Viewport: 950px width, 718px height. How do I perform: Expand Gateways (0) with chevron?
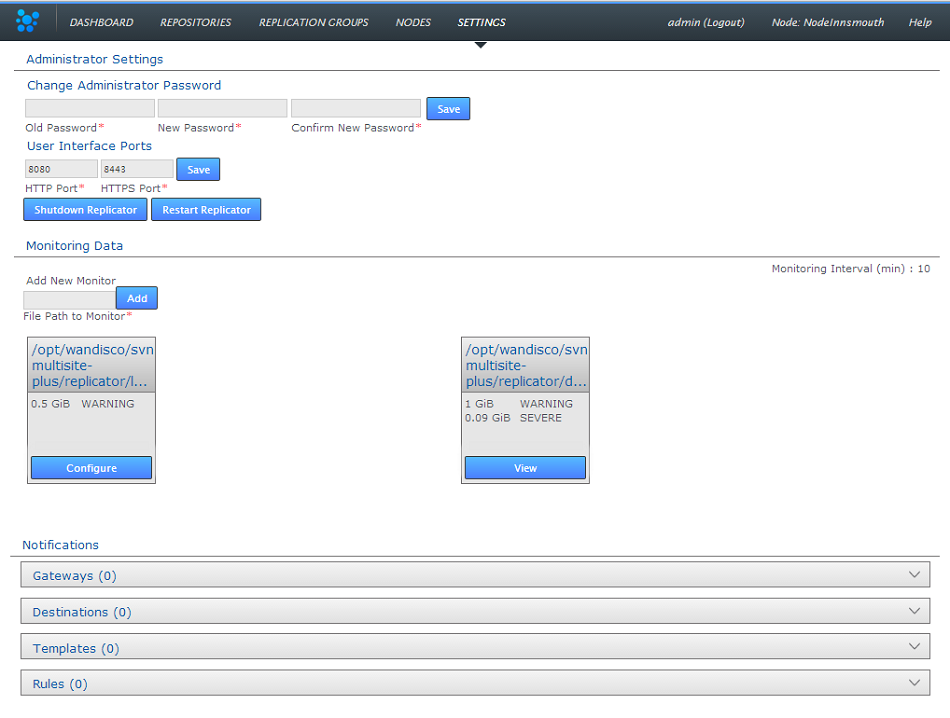coord(914,574)
